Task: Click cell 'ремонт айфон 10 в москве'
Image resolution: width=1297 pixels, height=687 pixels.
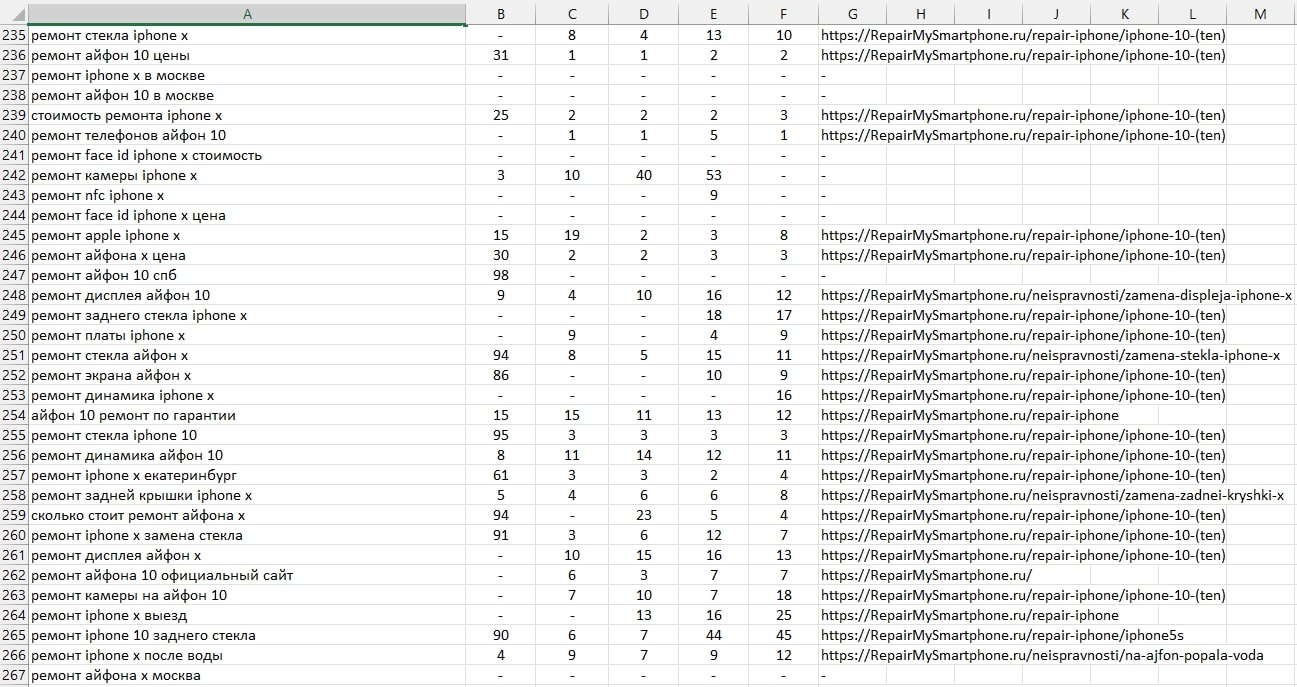Action: tap(247, 95)
